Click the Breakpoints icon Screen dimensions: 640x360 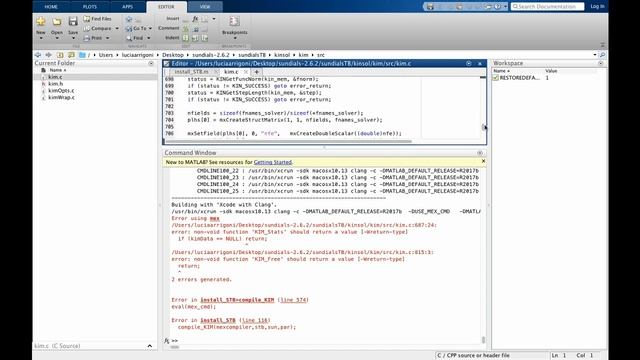point(234,21)
